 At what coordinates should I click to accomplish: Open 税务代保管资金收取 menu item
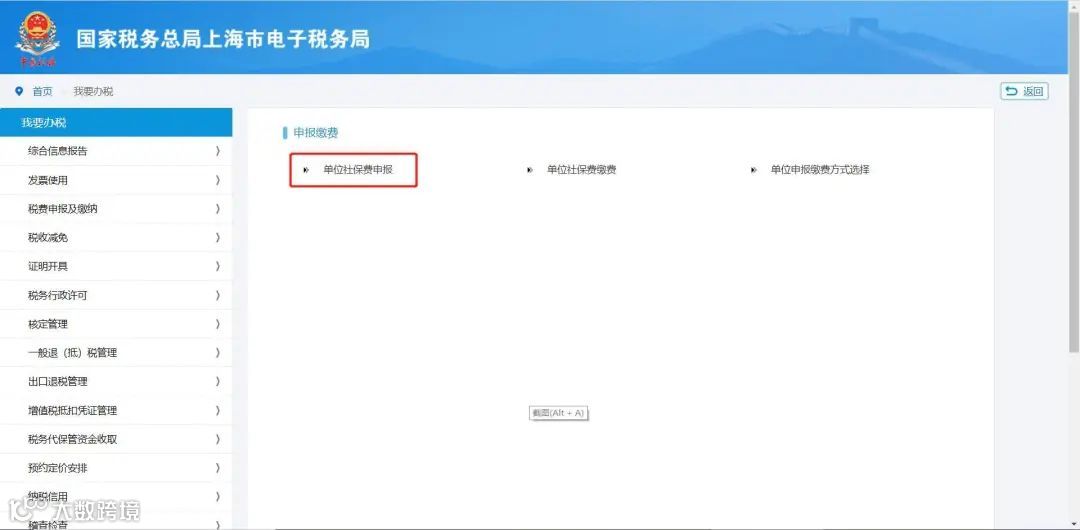click(116, 439)
